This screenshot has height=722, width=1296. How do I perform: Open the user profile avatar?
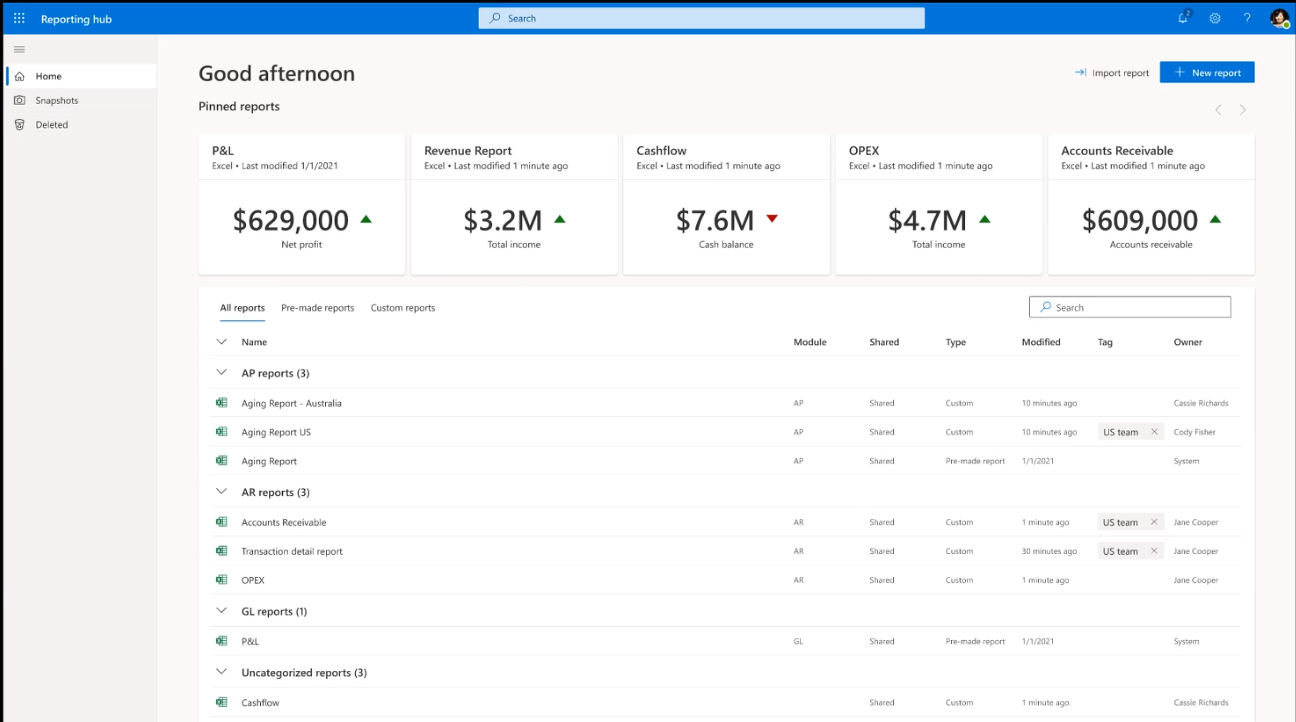(x=1278, y=18)
